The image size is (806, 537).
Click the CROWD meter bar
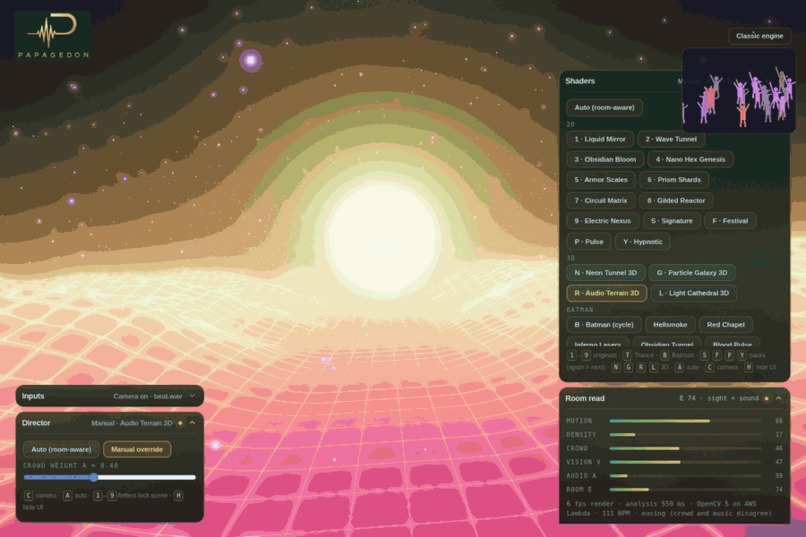(685, 449)
